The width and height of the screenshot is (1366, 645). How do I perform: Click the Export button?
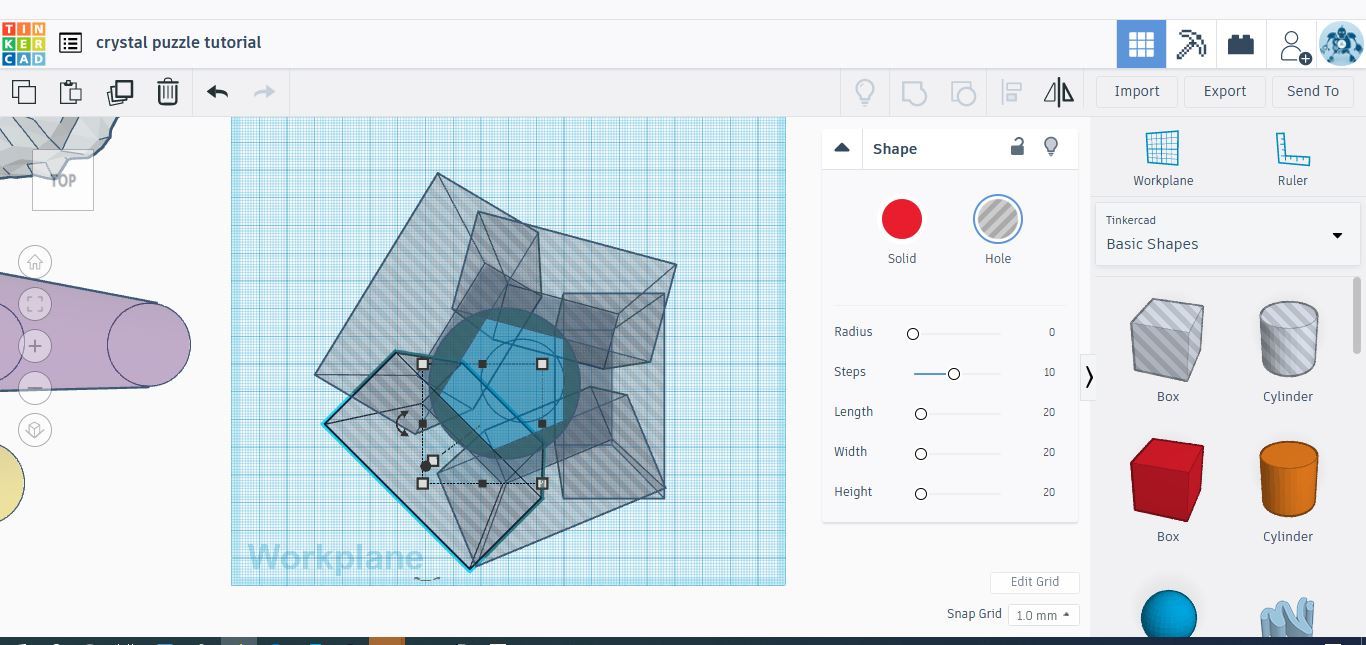(1225, 91)
